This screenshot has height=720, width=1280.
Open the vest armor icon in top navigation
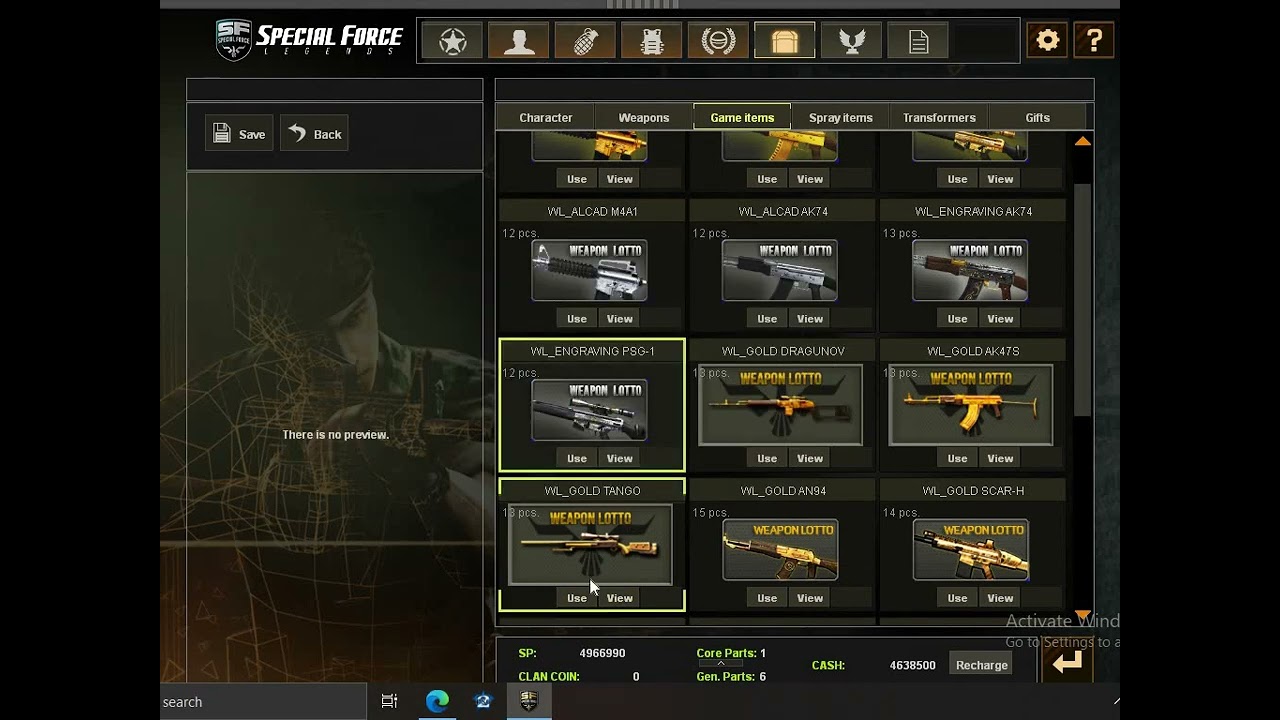652,41
